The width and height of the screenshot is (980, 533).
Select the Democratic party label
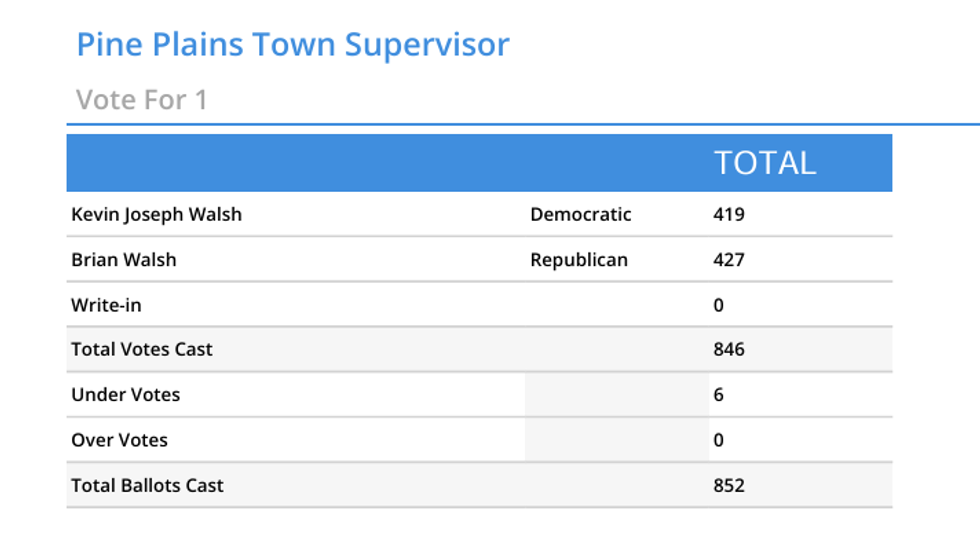click(x=581, y=214)
